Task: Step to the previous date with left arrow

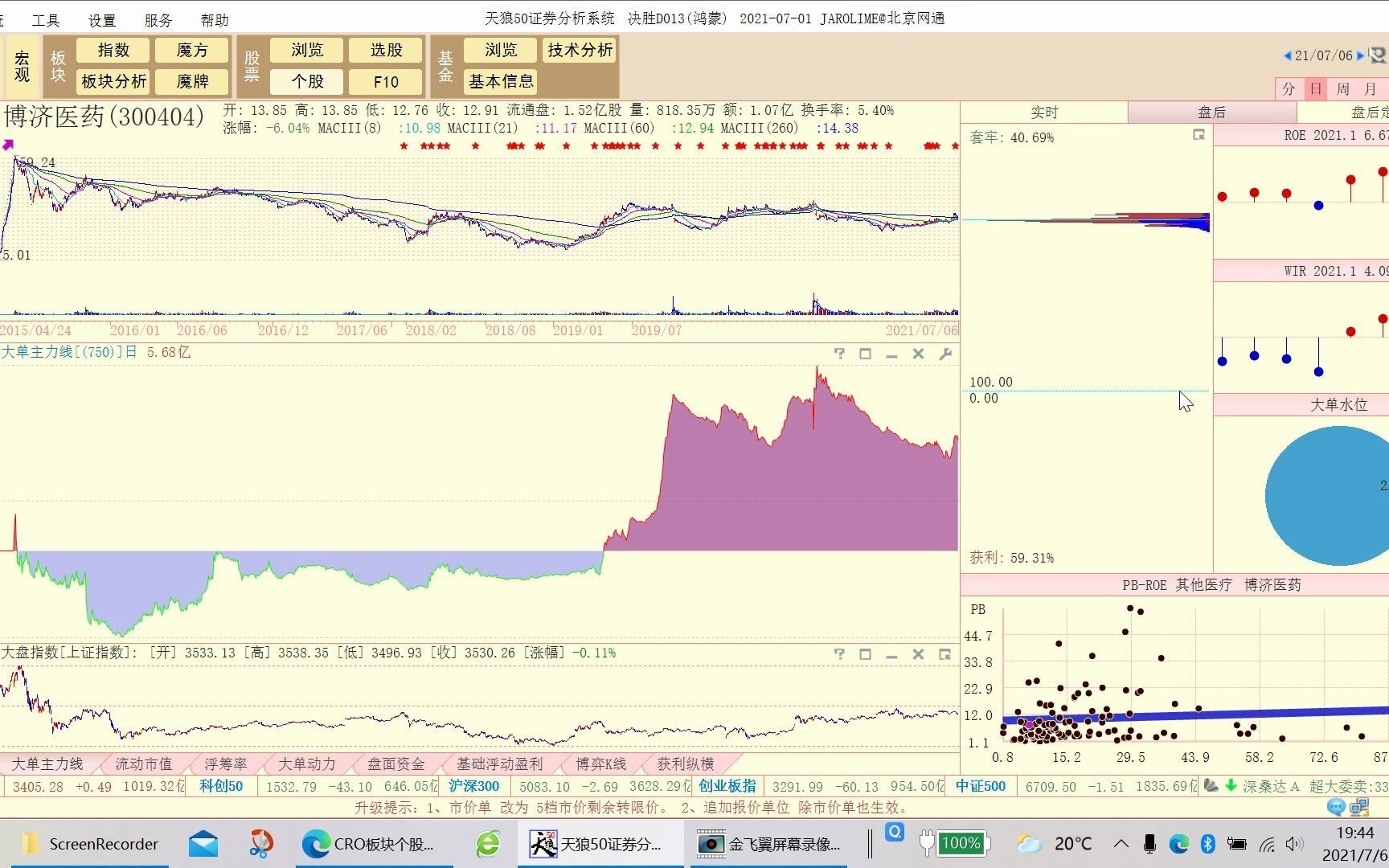Action: (1287, 55)
